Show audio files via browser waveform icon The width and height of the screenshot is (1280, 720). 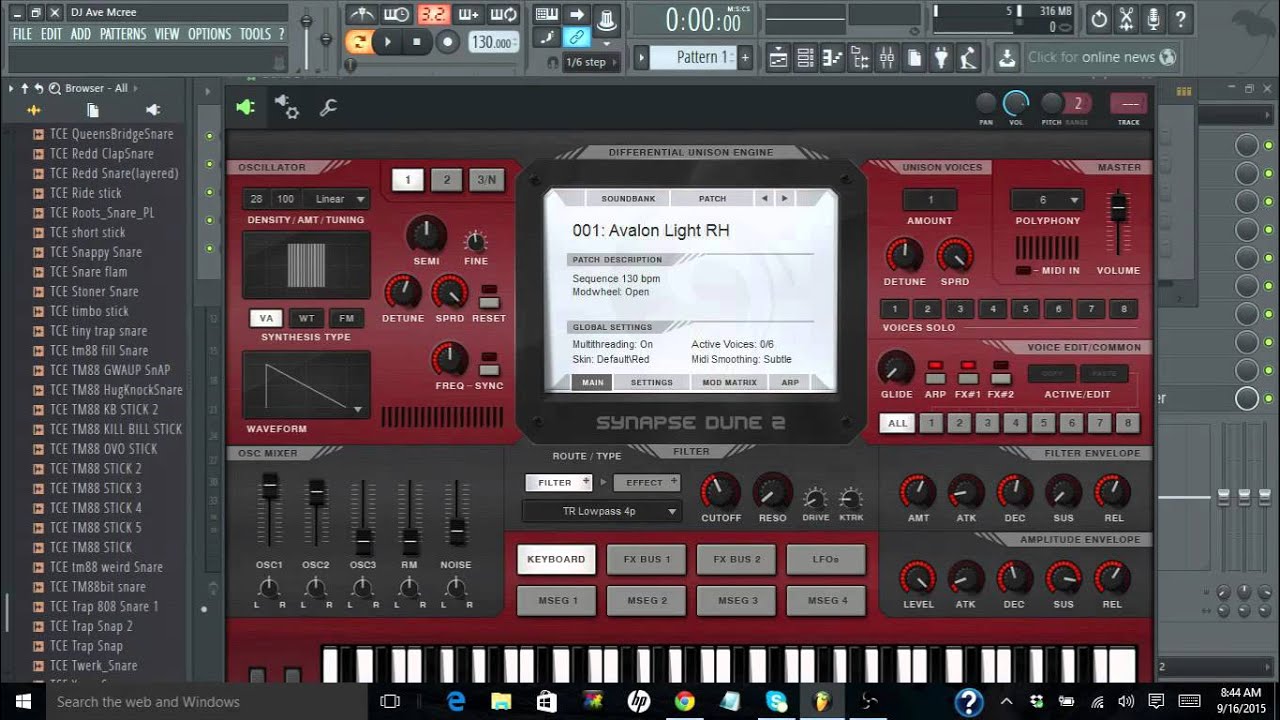tap(34, 110)
